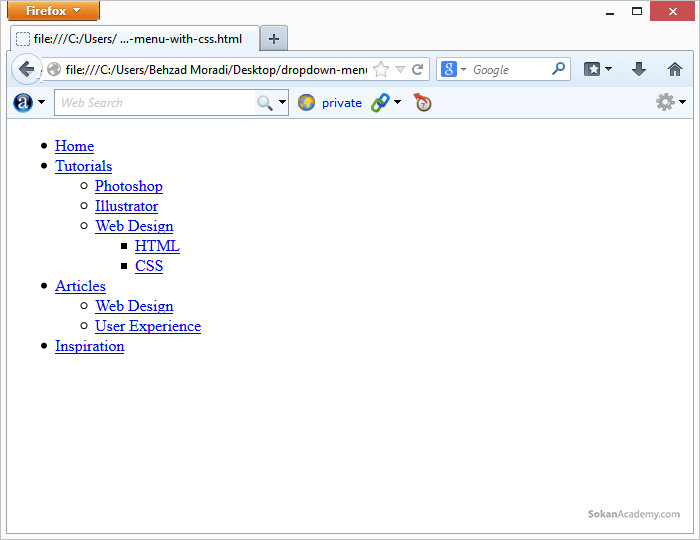Open a new tab with the plus button
This screenshot has width=700, height=540.
(x=274, y=39)
